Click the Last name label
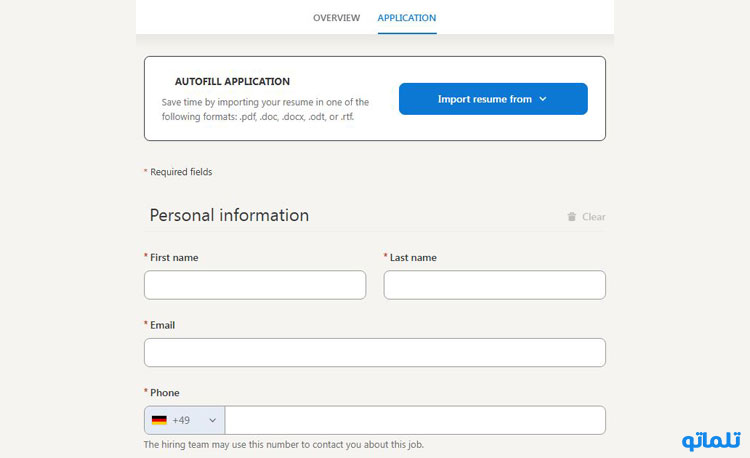Image resolution: width=750 pixels, height=458 pixels. (413, 258)
